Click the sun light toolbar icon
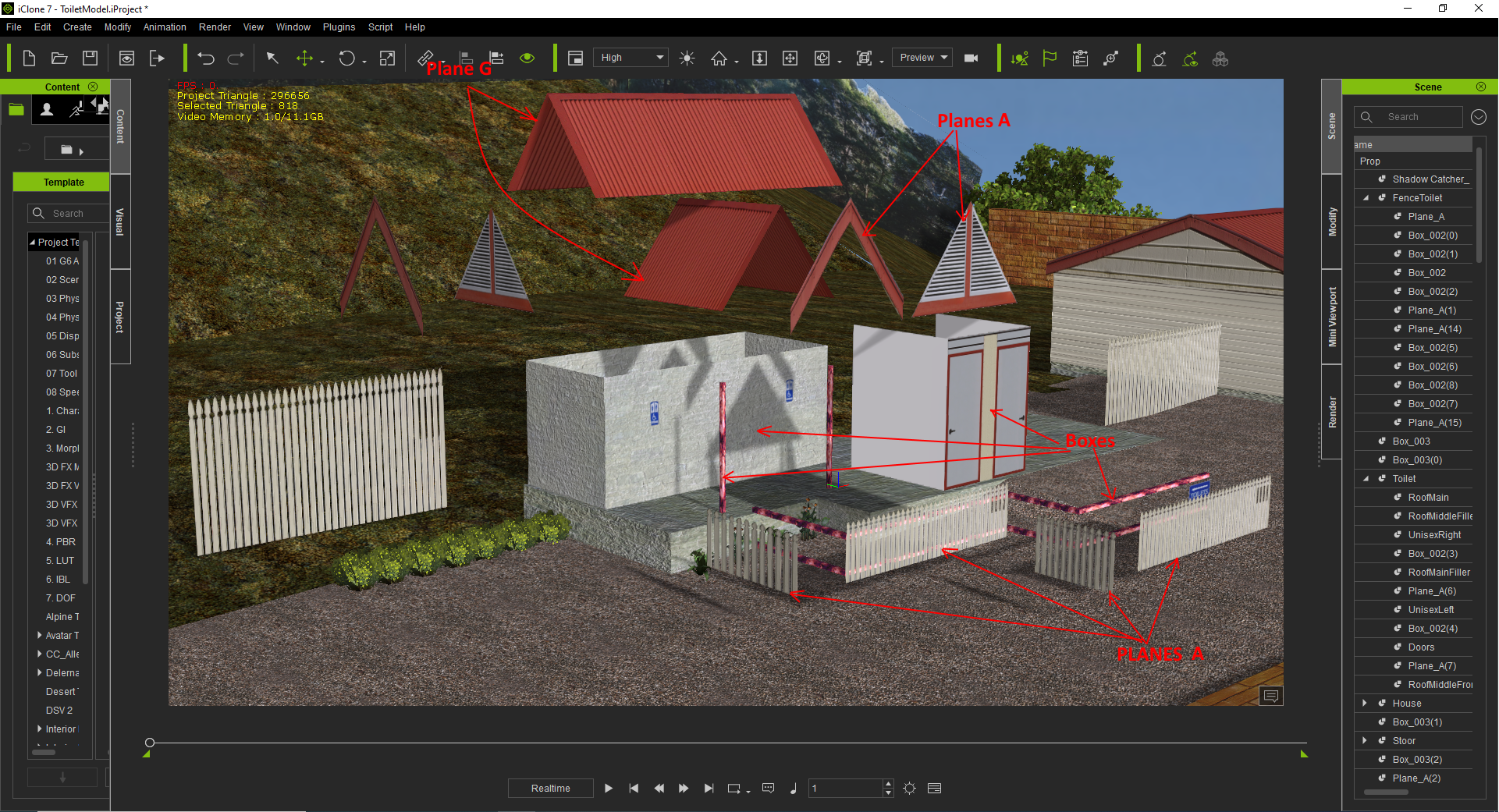The image size is (1499, 812). point(687,59)
